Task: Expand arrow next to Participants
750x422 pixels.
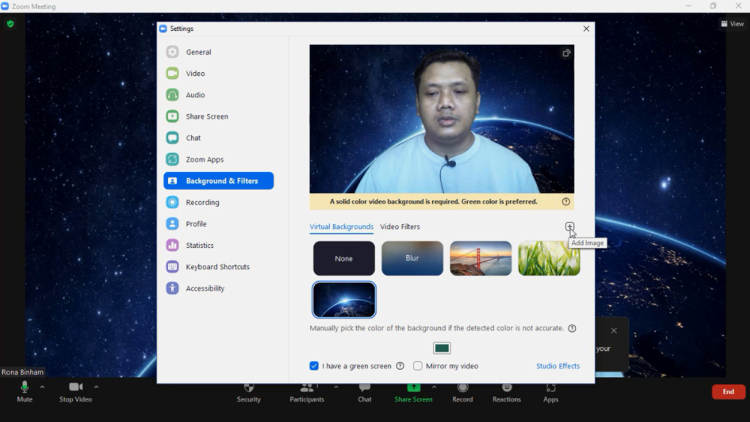Action: [336, 387]
